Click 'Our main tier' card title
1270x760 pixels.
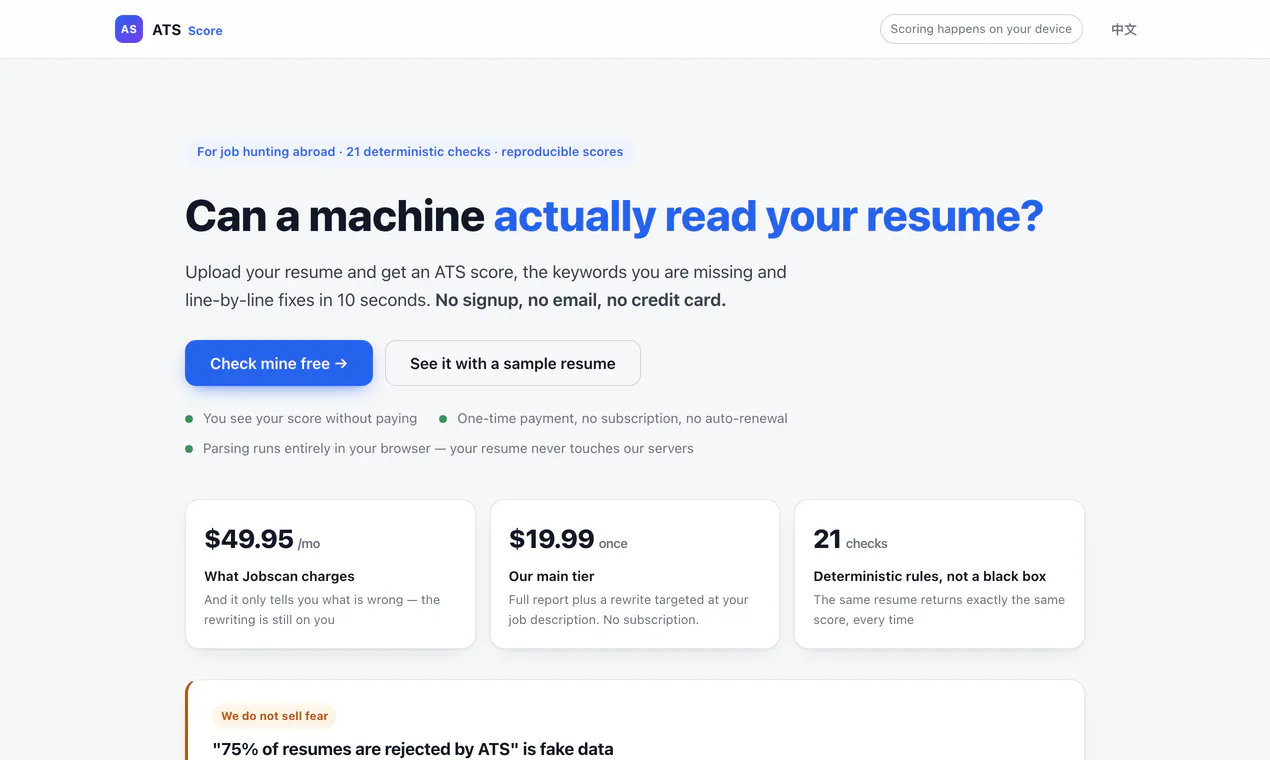[x=552, y=576]
